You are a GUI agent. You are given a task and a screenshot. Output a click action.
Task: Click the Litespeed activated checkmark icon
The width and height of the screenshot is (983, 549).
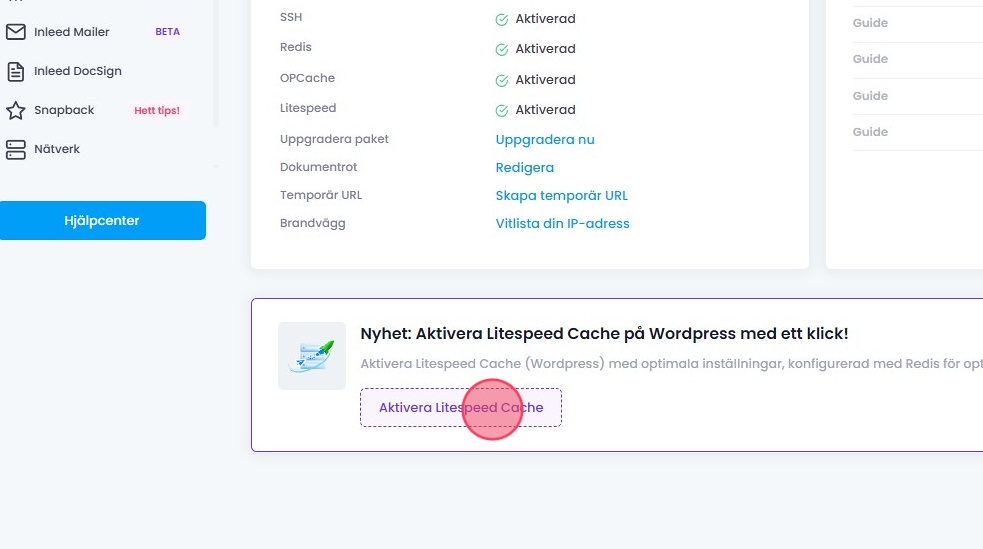(502, 110)
